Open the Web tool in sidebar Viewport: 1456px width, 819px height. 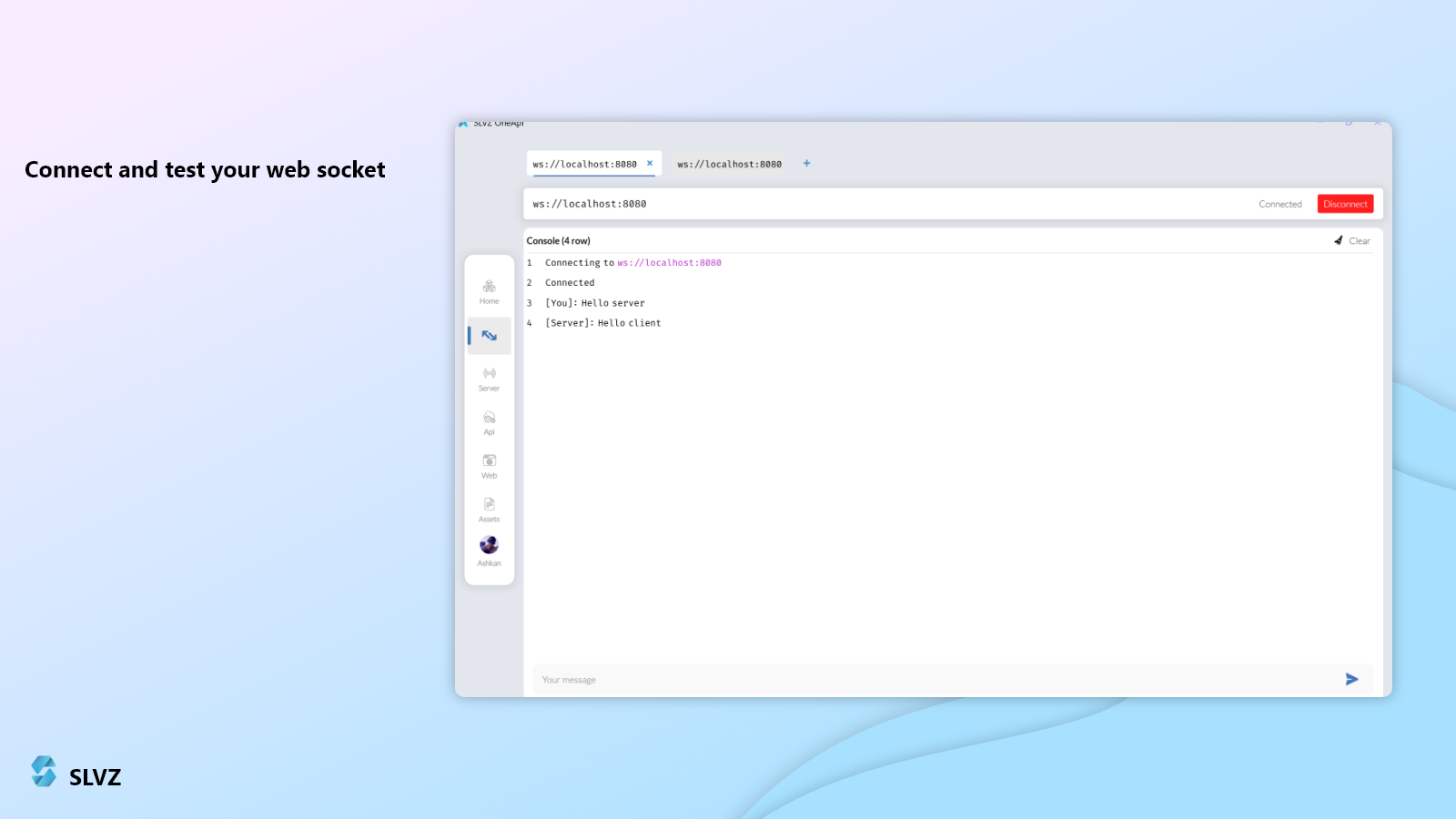[x=489, y=466]
